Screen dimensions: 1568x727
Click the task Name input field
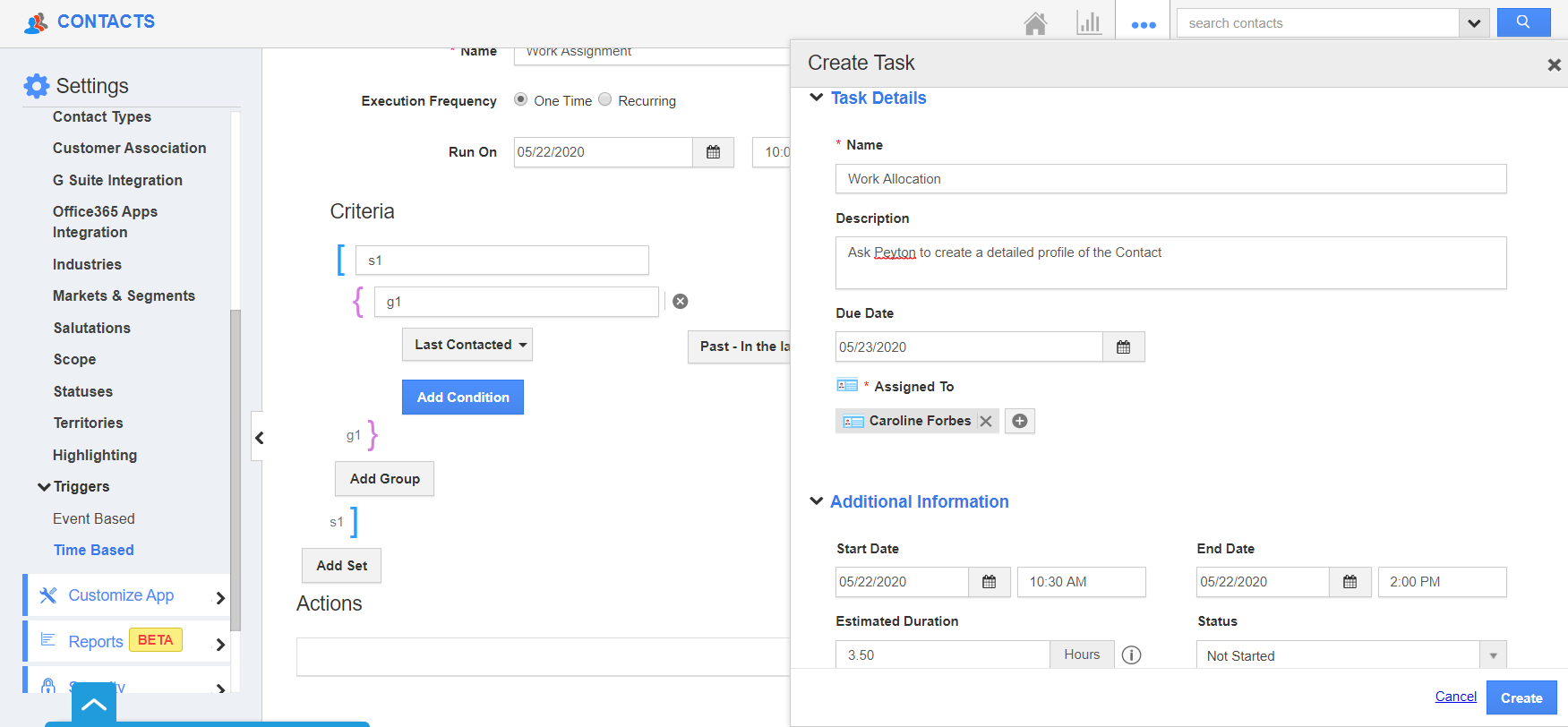1170,179
